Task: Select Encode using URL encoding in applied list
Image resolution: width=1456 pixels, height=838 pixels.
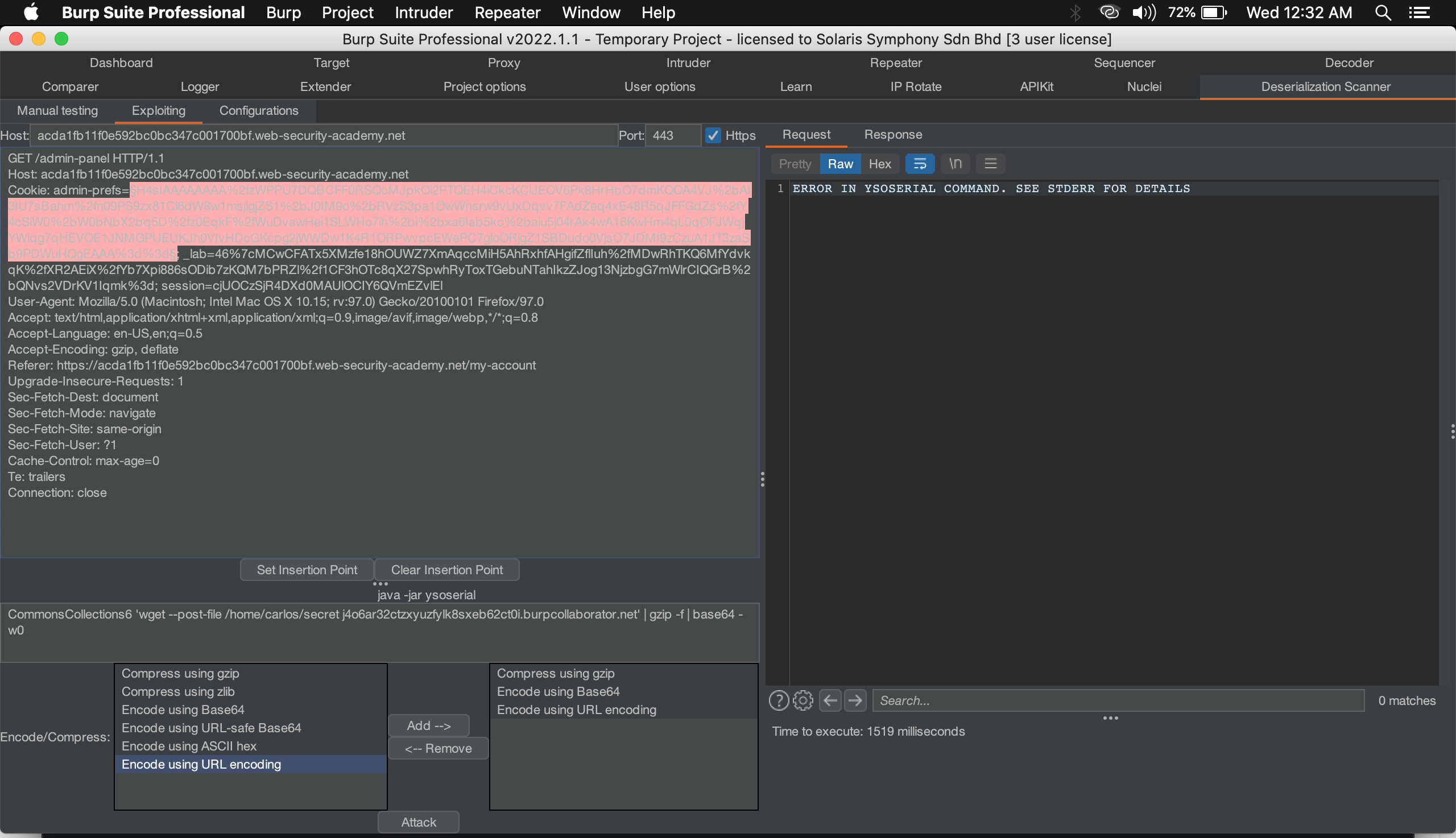Action: (623, 710)
